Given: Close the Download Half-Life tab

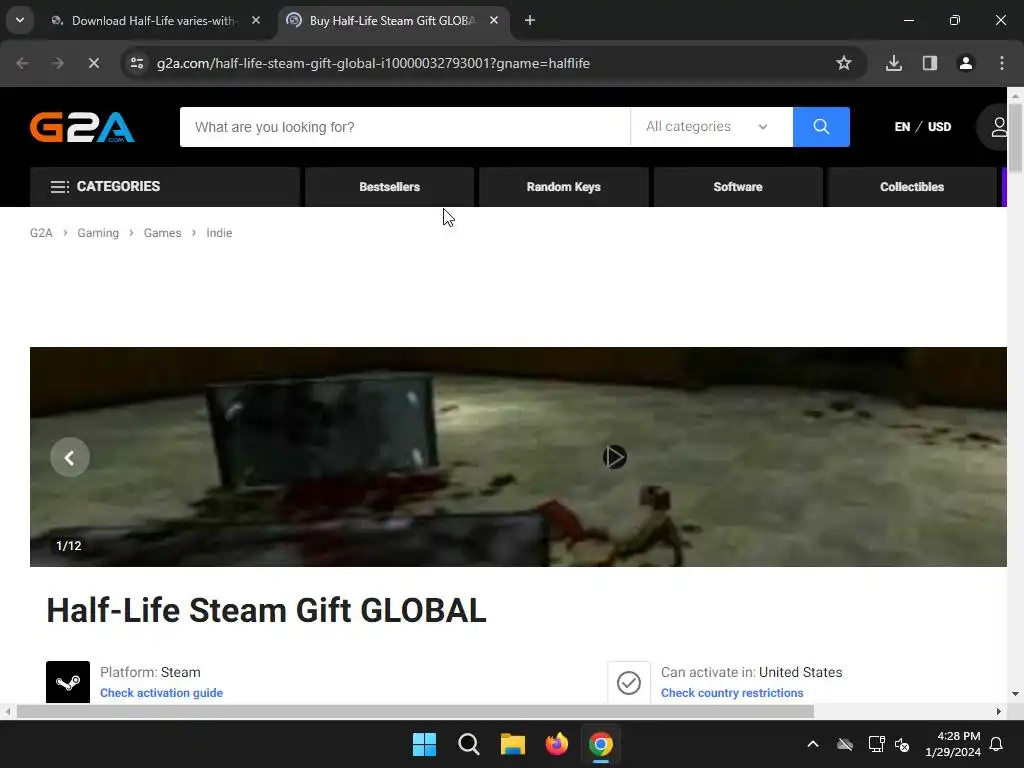Looking at the screenshot, I should pyautogui.click(x=256, y=20).
